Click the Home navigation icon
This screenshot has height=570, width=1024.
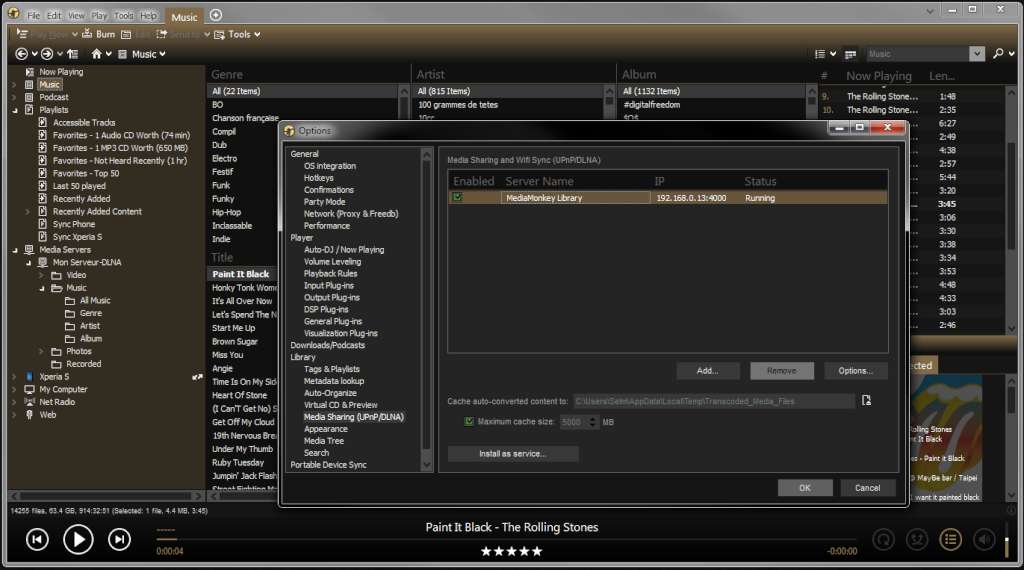pos(97,54)
